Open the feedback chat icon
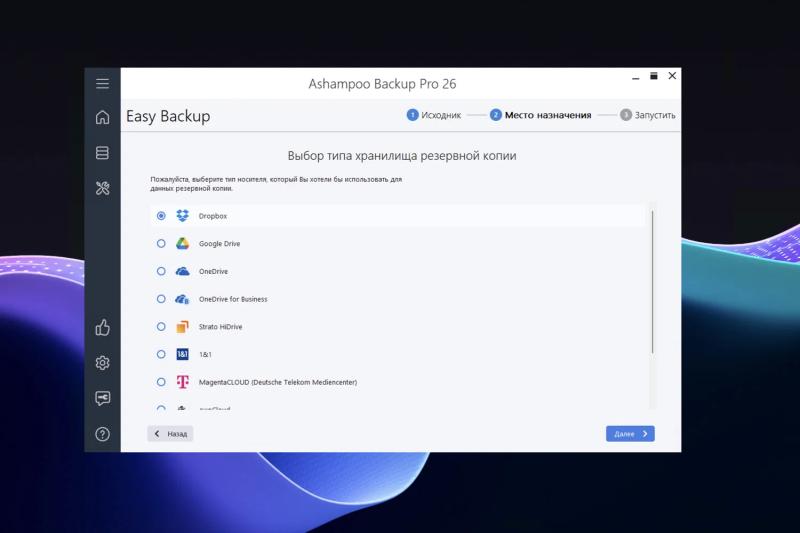This screenshot has height=533, width=800. [x=102, y=398]
